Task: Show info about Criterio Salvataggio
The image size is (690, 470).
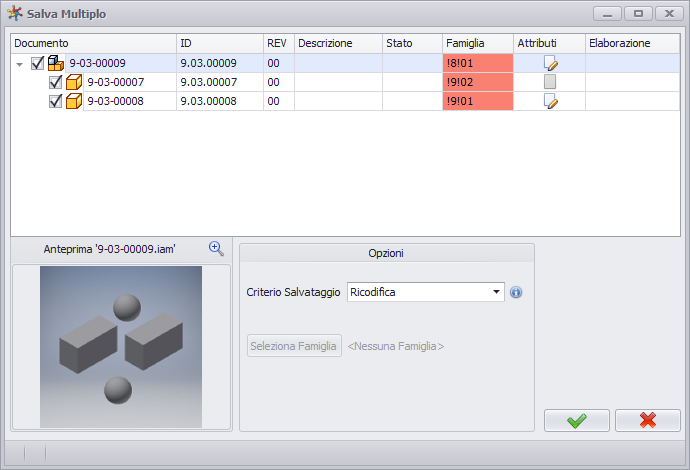Action: pos(516,292)
